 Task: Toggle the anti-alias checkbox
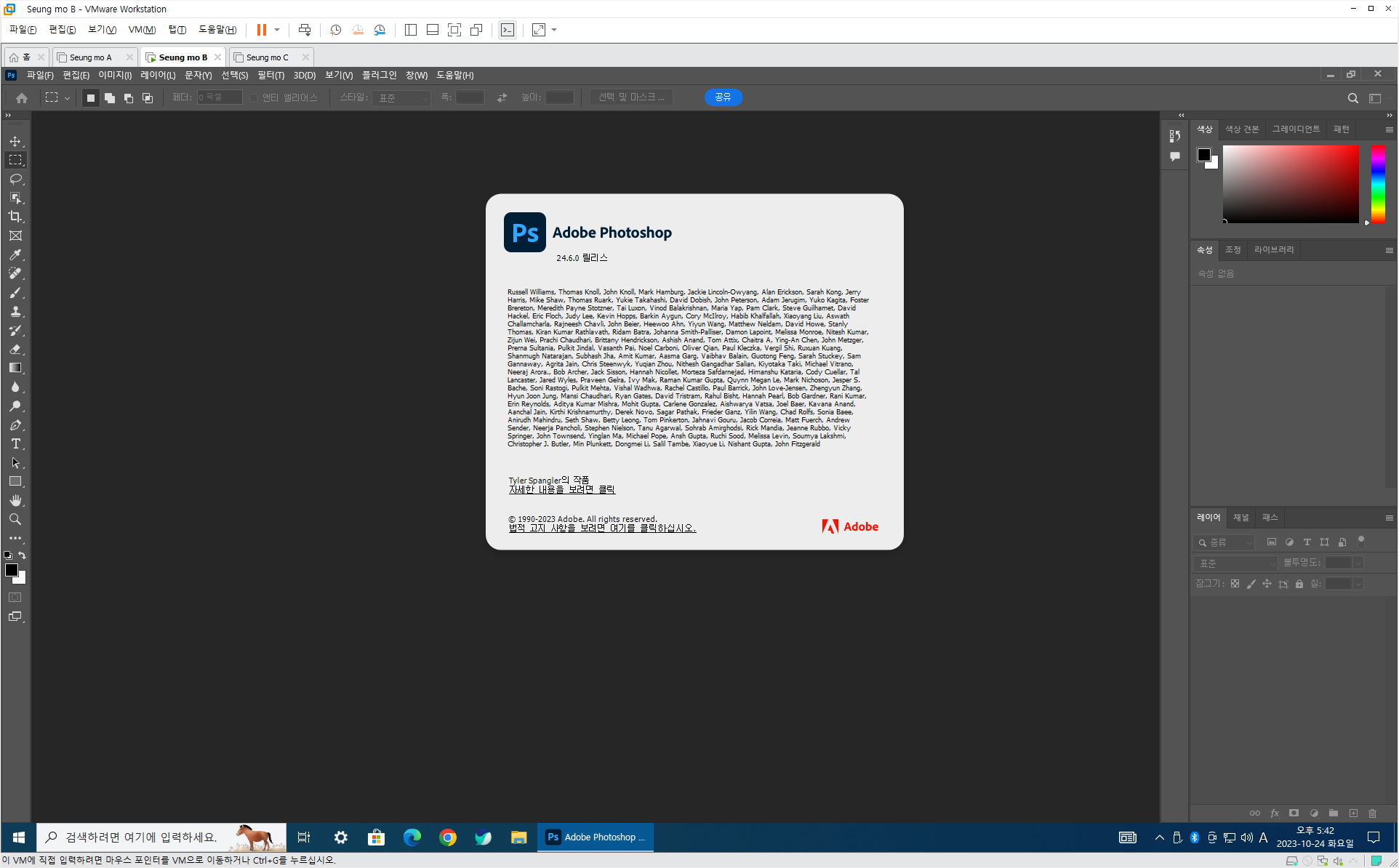tap(254, 97)
